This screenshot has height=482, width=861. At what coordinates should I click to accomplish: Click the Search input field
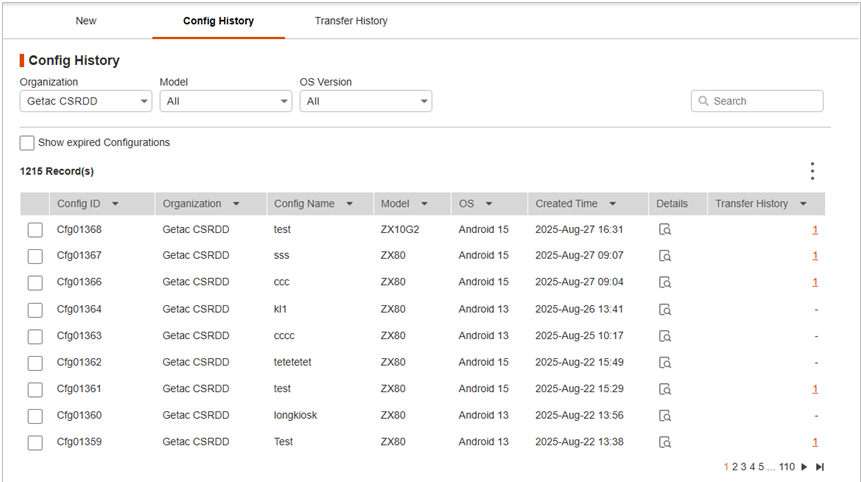click(764, 101)
